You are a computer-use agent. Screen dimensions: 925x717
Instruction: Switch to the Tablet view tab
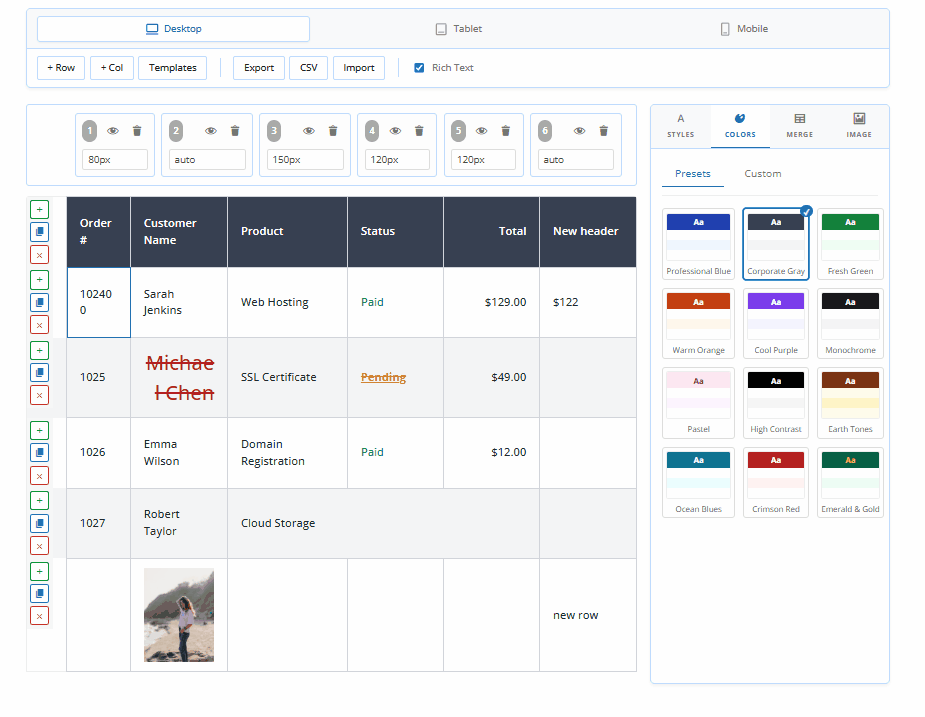pos(459,29)
